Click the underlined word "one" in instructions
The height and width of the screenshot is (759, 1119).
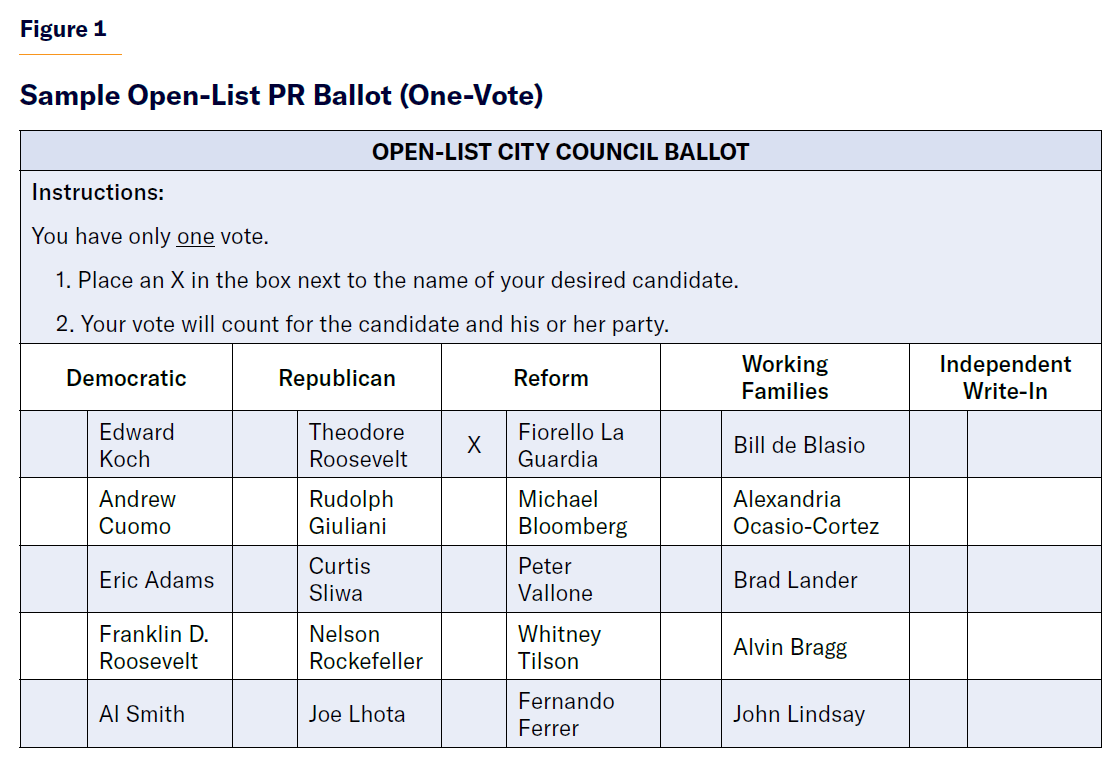[x=195, y=237]
